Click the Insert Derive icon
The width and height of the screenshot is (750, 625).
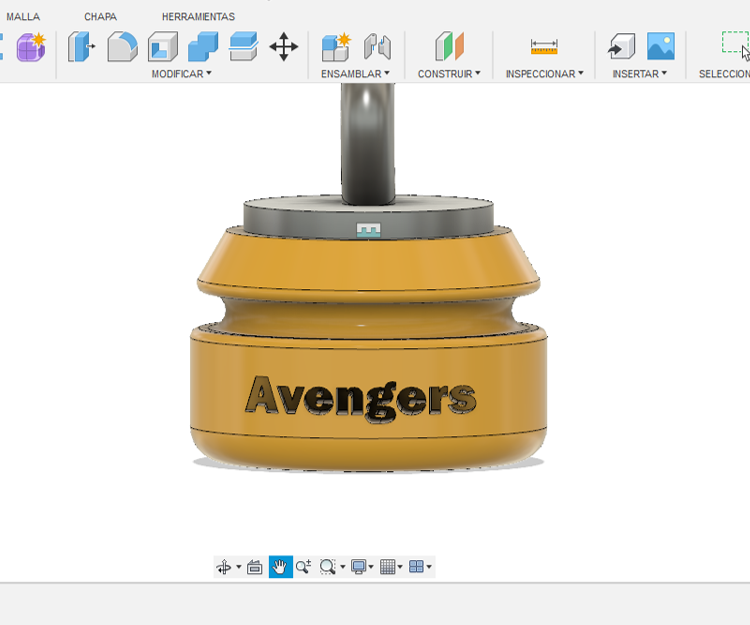pos(621,46)
